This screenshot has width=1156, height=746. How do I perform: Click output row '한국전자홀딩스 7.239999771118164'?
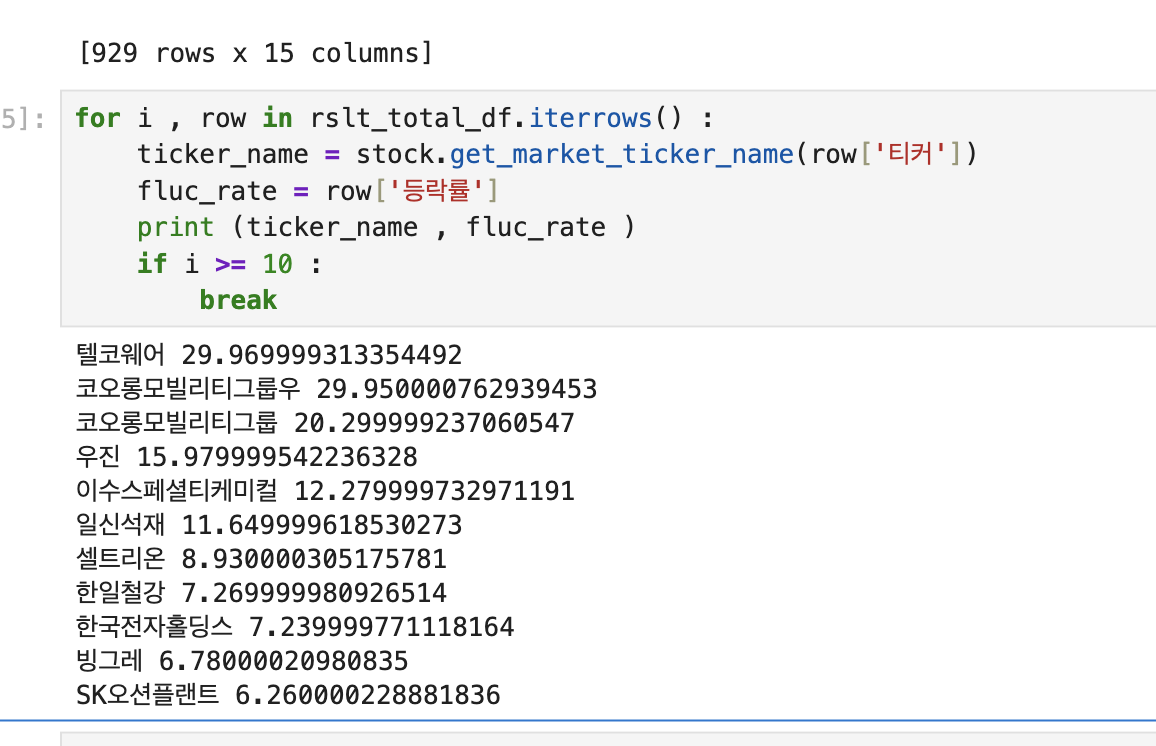[x=295, y=627]
